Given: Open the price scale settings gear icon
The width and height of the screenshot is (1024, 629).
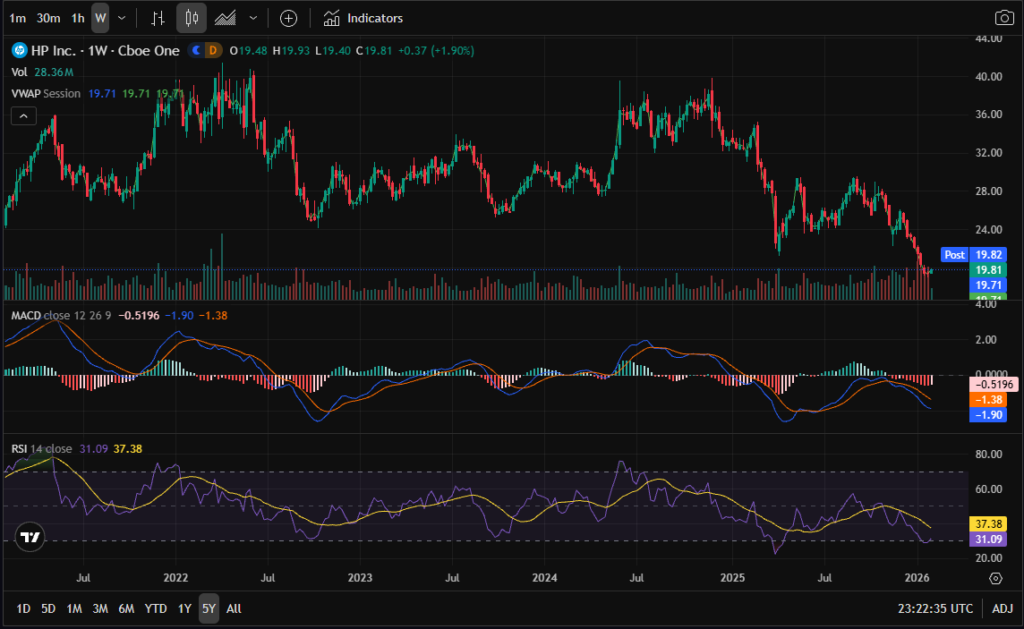Looking at the screenshot, I should point(995,578).
